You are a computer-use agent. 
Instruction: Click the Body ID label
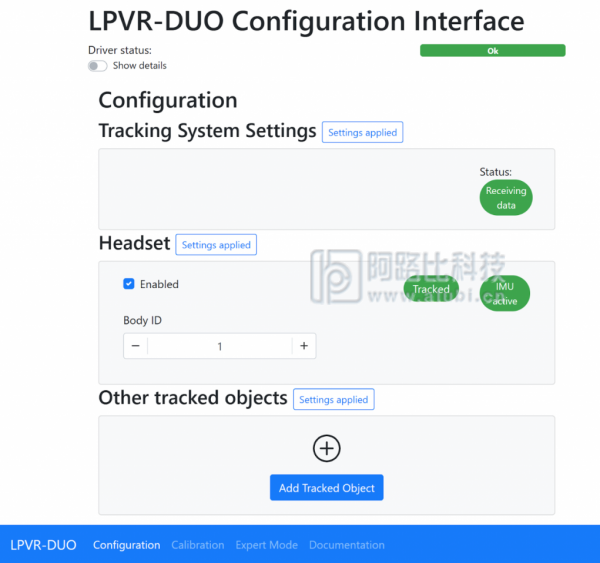point(142,320)
